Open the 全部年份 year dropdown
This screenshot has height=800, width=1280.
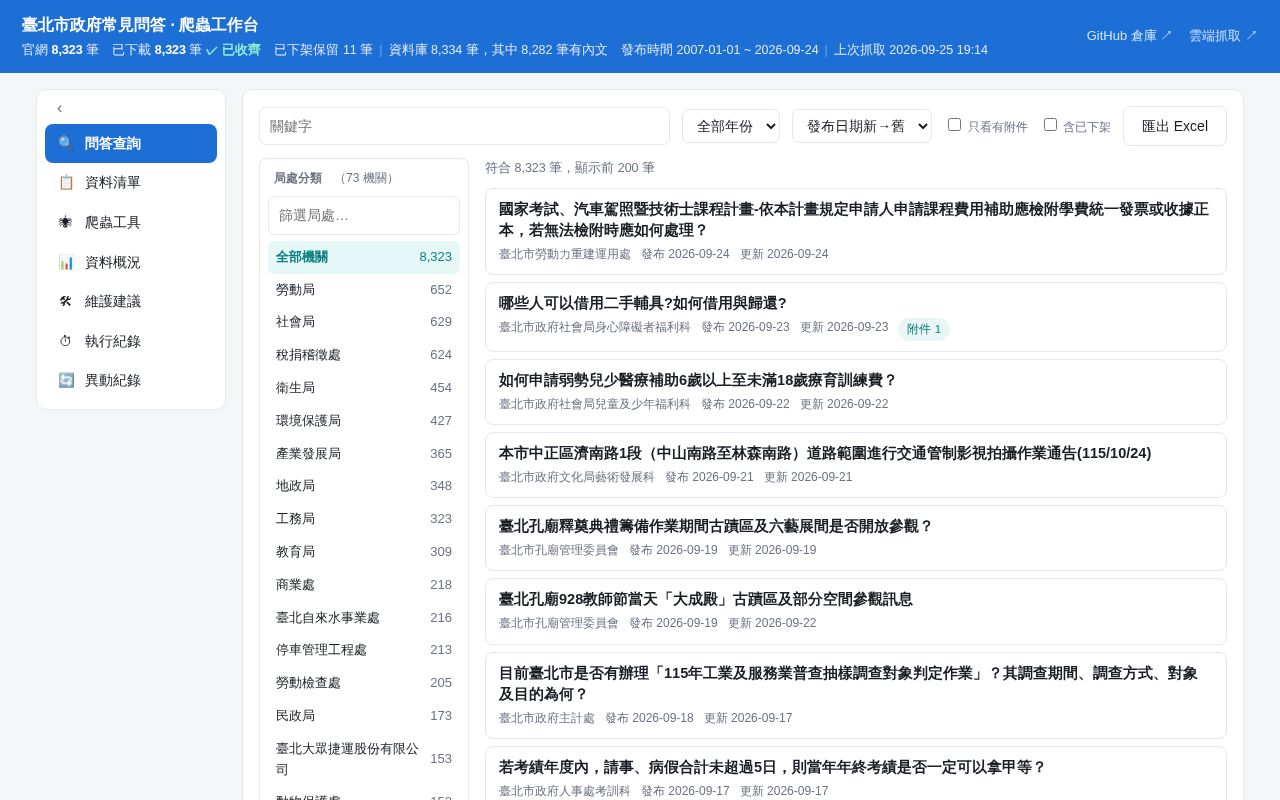731,126
